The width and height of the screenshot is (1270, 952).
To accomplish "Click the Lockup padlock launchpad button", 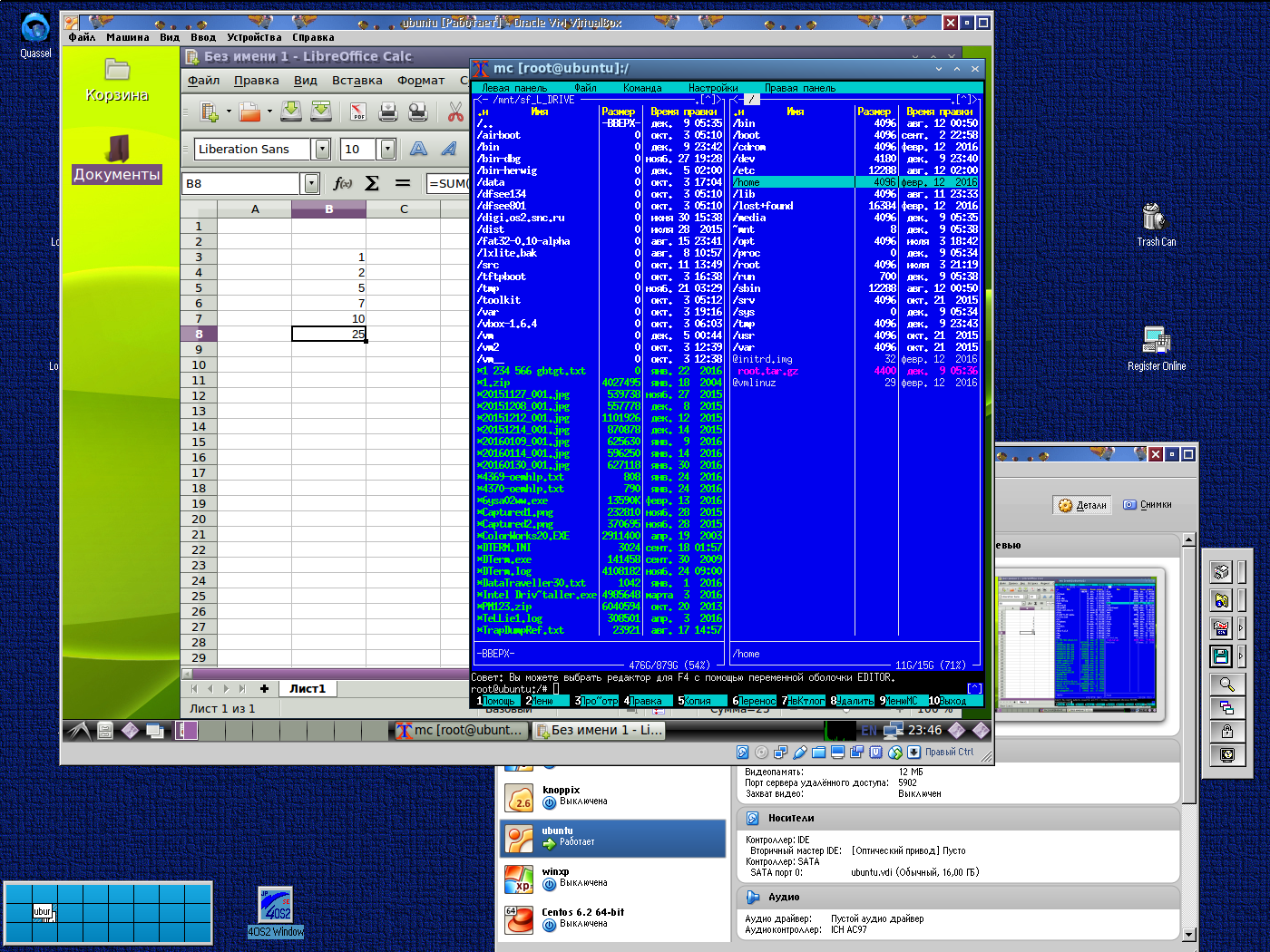I will pyautogui.click(x=1226, y=731).
